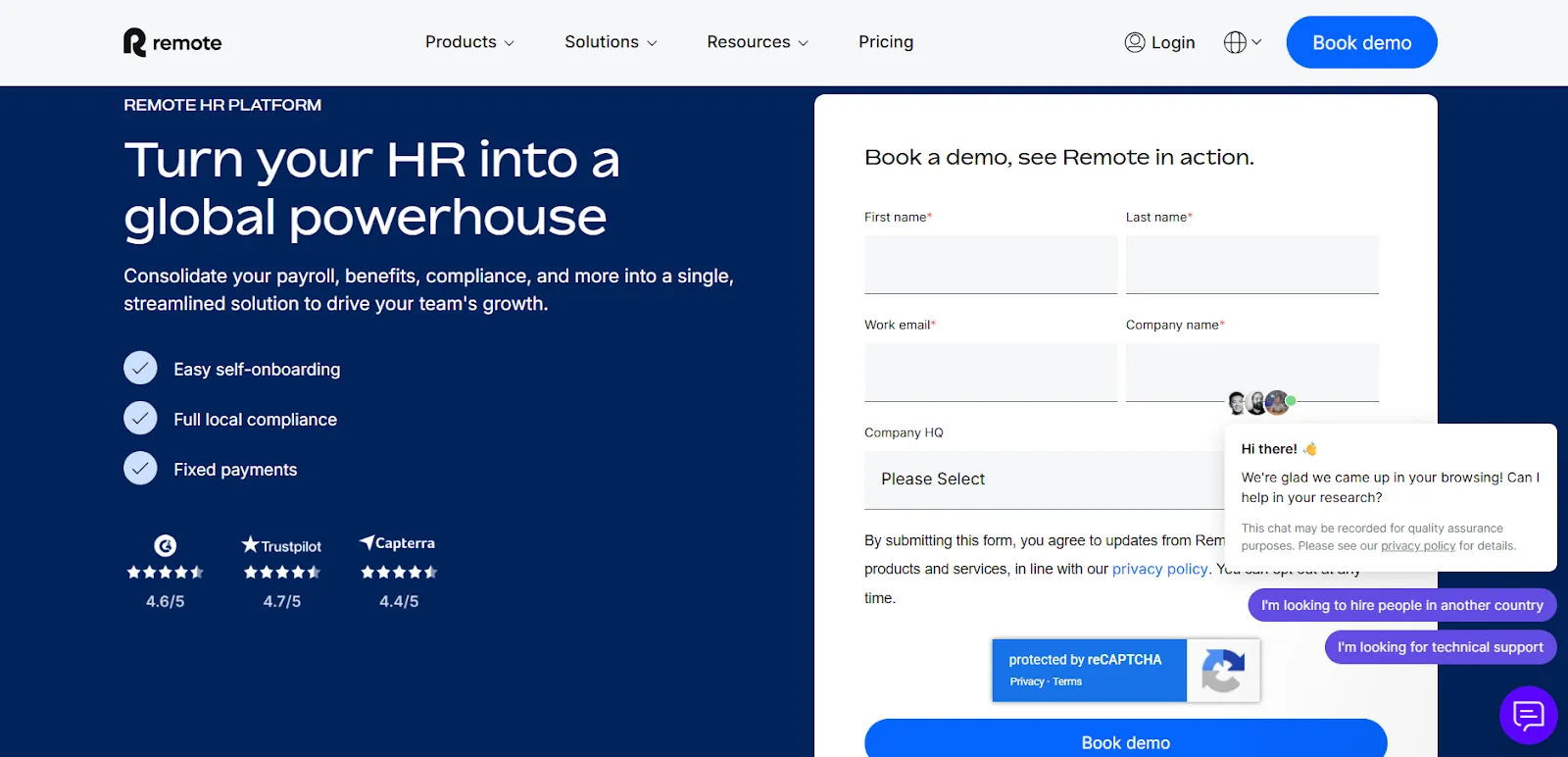Go to the Pricing page
Screen dimensions: 1568x757
[886, 42]
